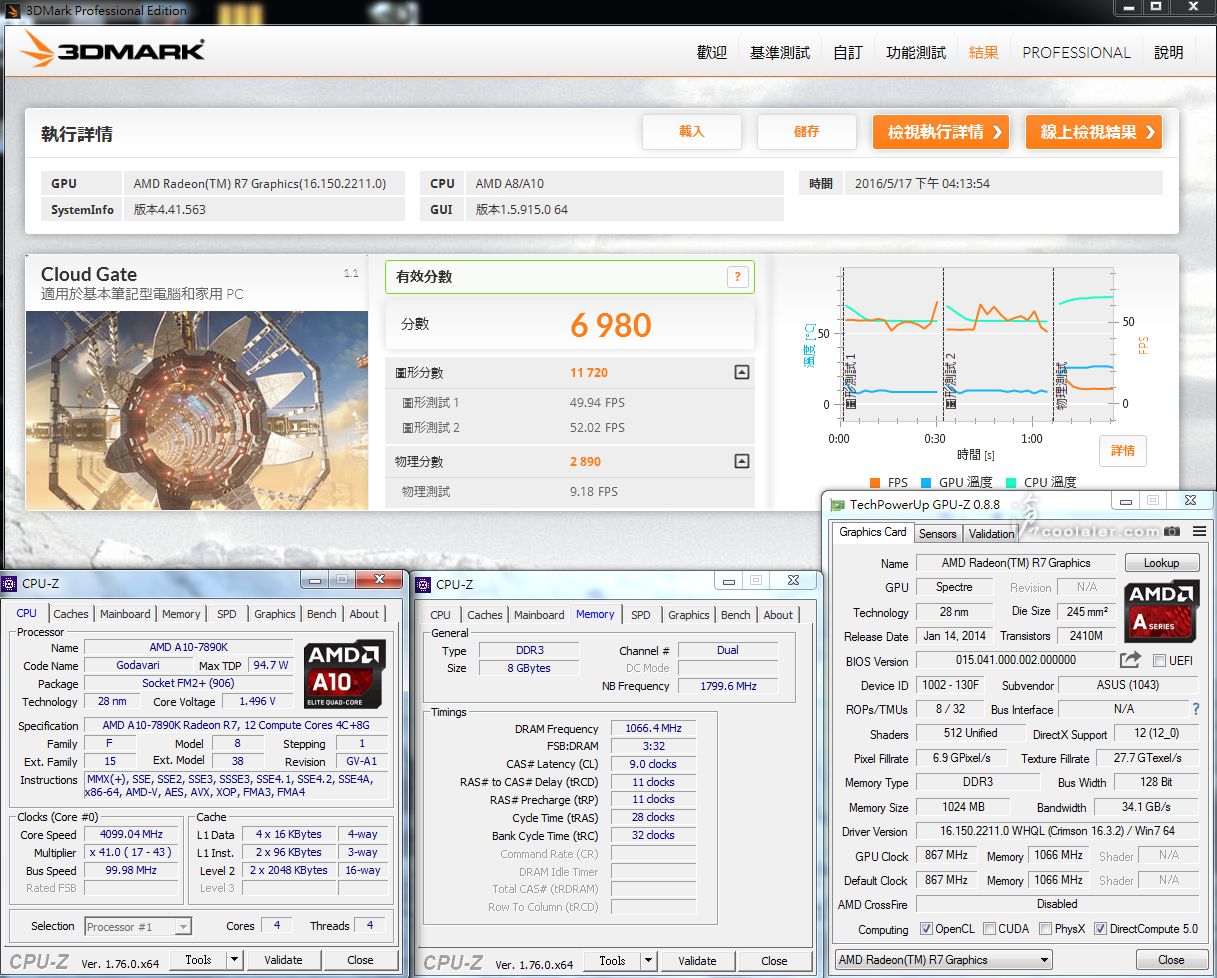Switch to the Sensors tab in GPU-Z
The width and height of the screenshot is (1217, 978).
(937, 534)
